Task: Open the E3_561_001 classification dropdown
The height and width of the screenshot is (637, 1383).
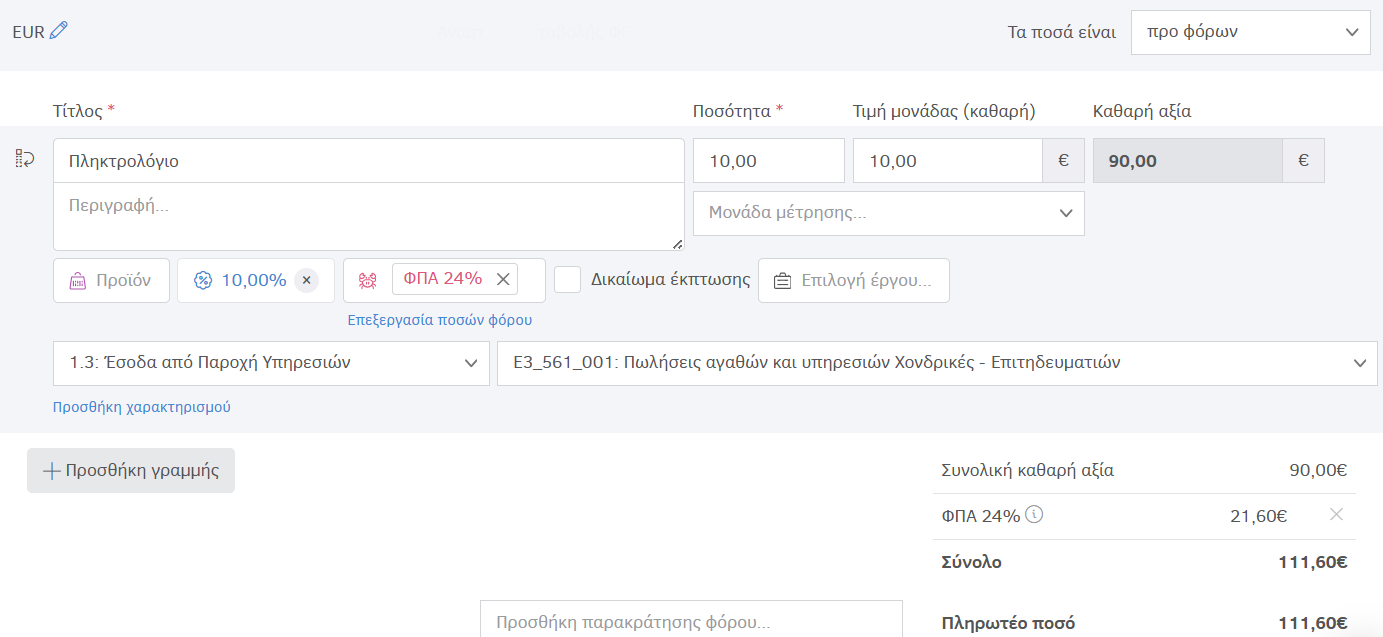Action: coord(936,363)
